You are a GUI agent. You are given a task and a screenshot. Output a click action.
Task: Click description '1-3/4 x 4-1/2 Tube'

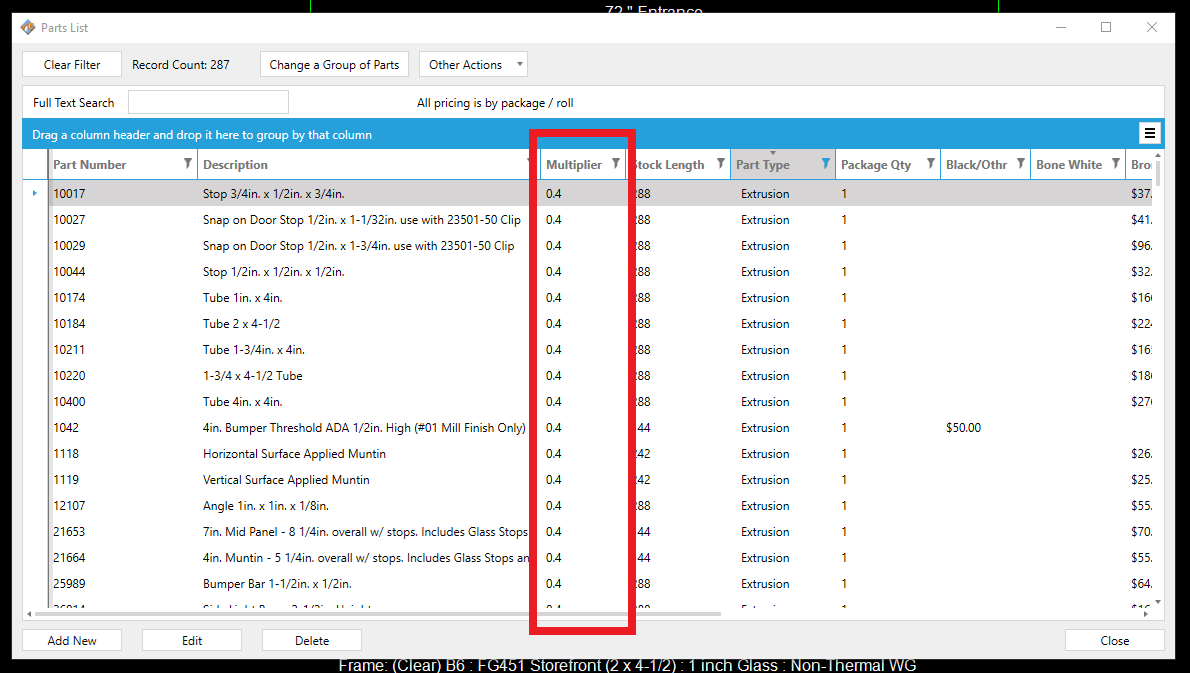(x=253, y=376)
